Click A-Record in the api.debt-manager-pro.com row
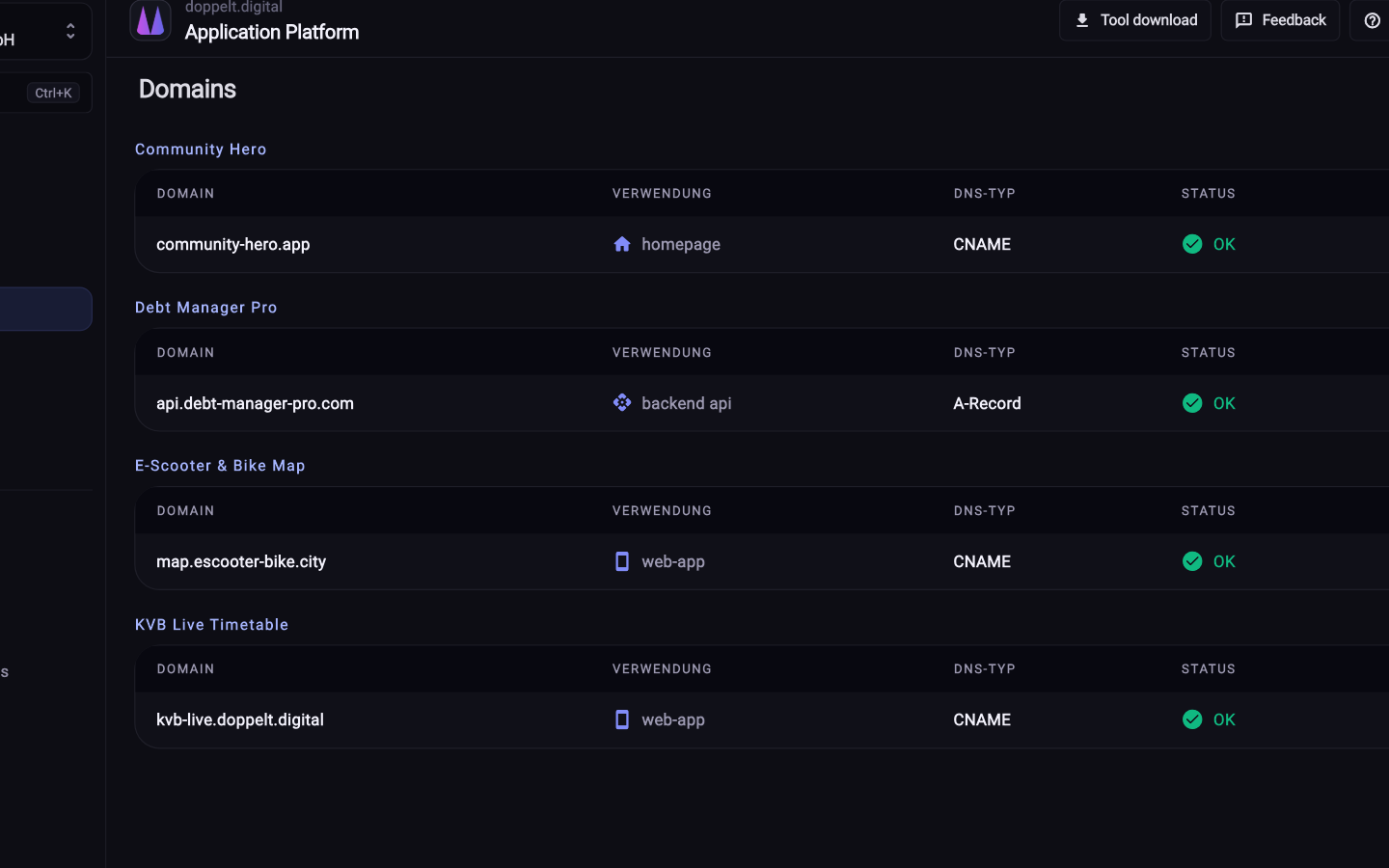 click(987, 403)
